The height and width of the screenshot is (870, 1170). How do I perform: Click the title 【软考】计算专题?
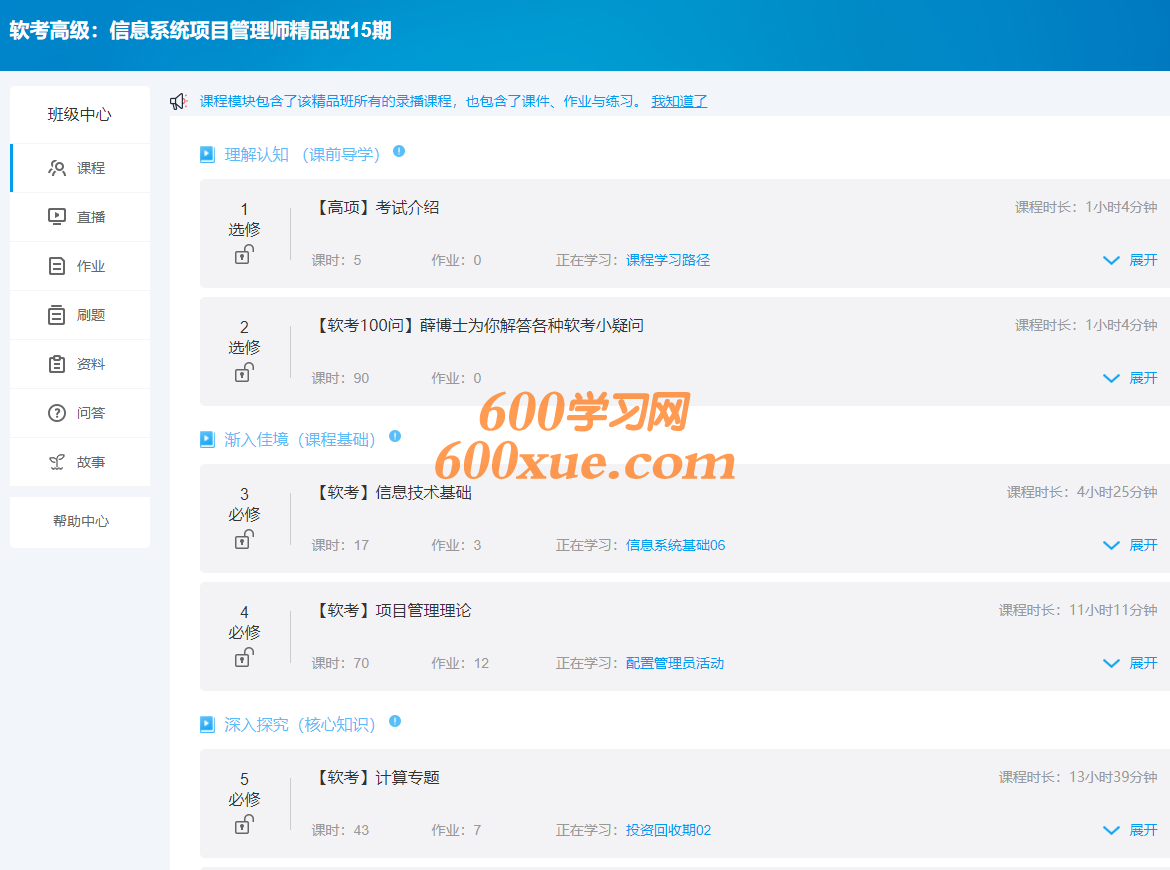coord(375,777)
